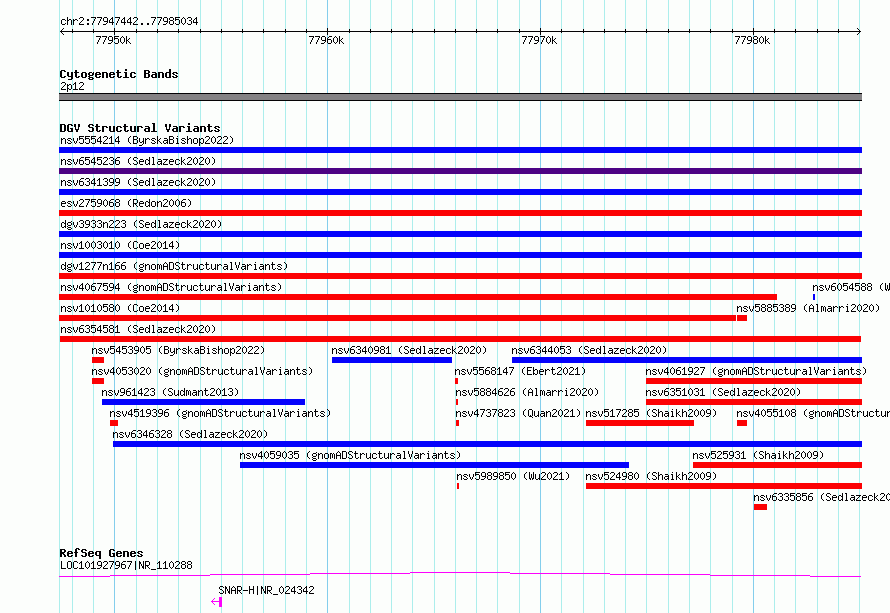Viewport: 890px width, 613px height.
Task: Click the nsv5453905 (ByrskaBishop2022) red marker
Action: 98,360
